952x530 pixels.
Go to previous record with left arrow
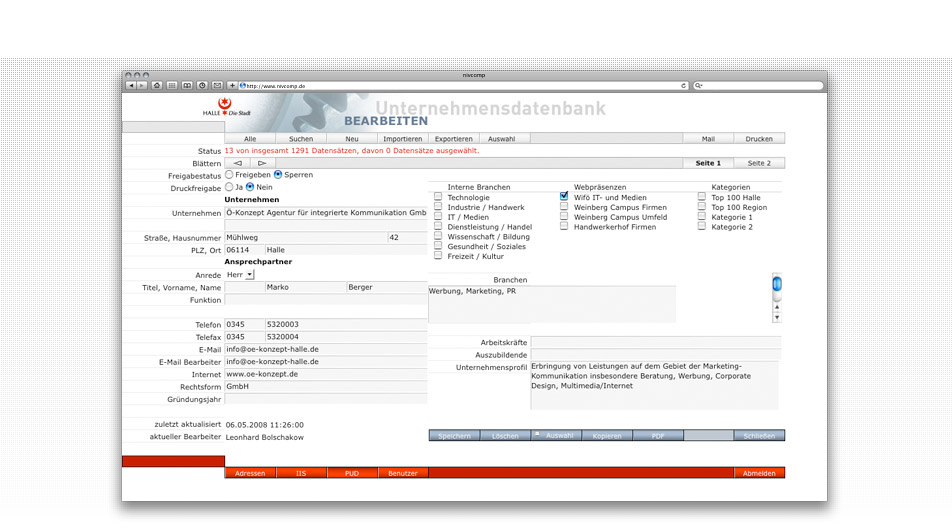[x=237, y=163]
